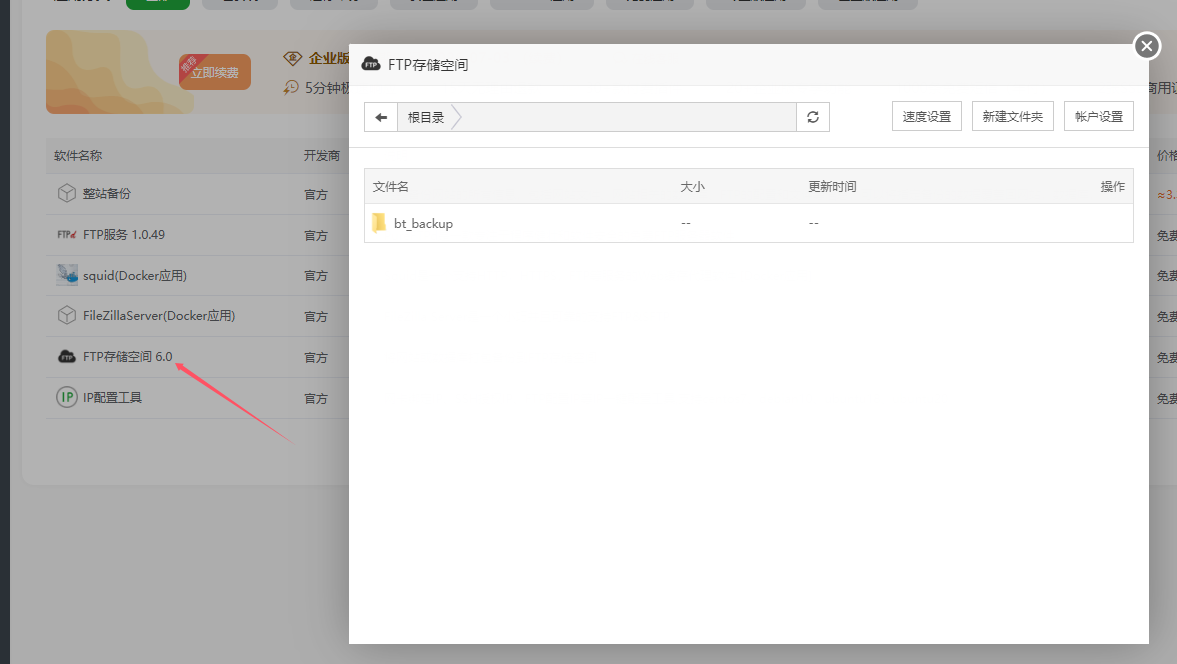
Task: Click the 文件名 column header
Action: [391, 187]
